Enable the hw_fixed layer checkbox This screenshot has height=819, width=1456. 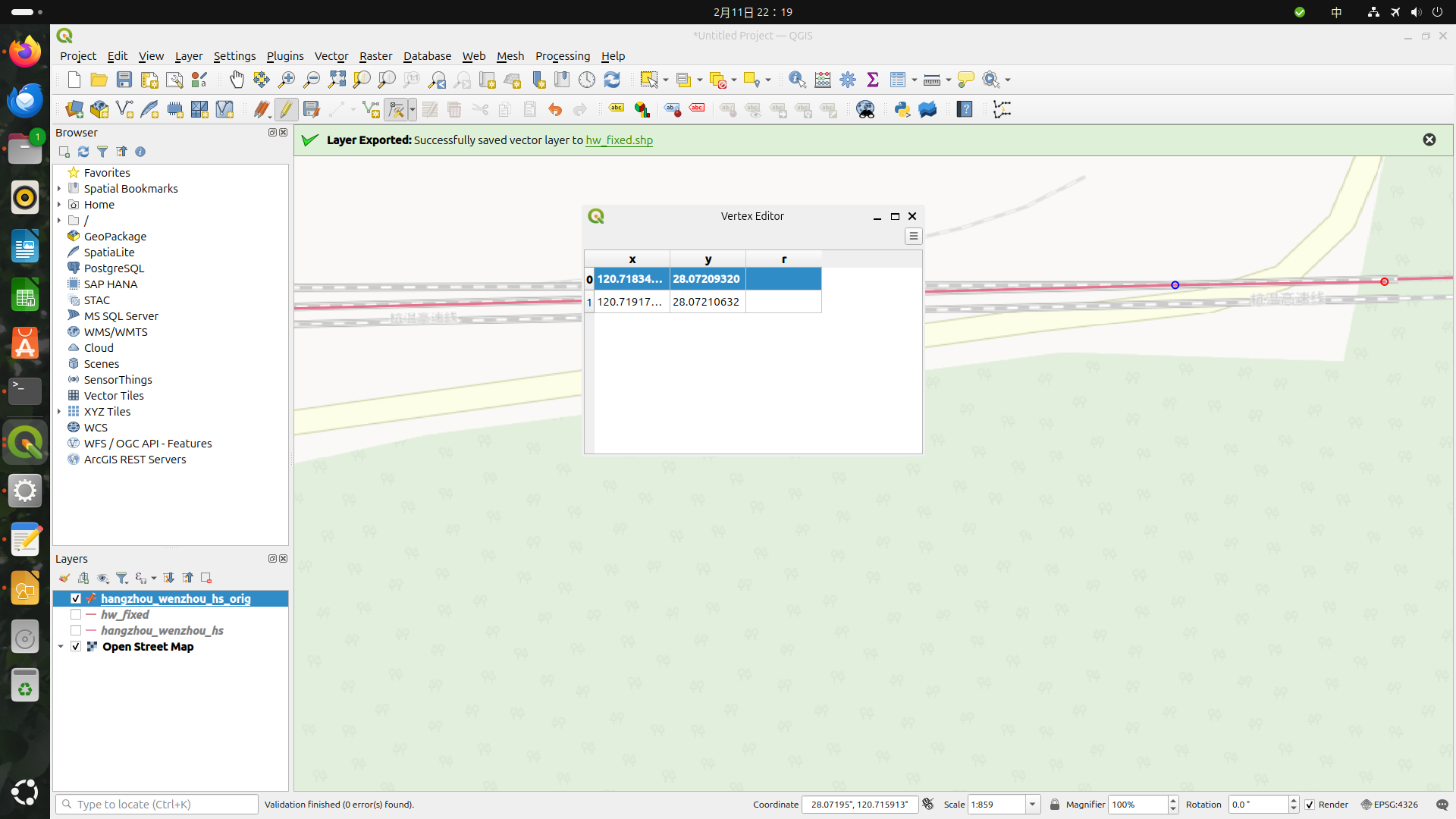point(76,615)
